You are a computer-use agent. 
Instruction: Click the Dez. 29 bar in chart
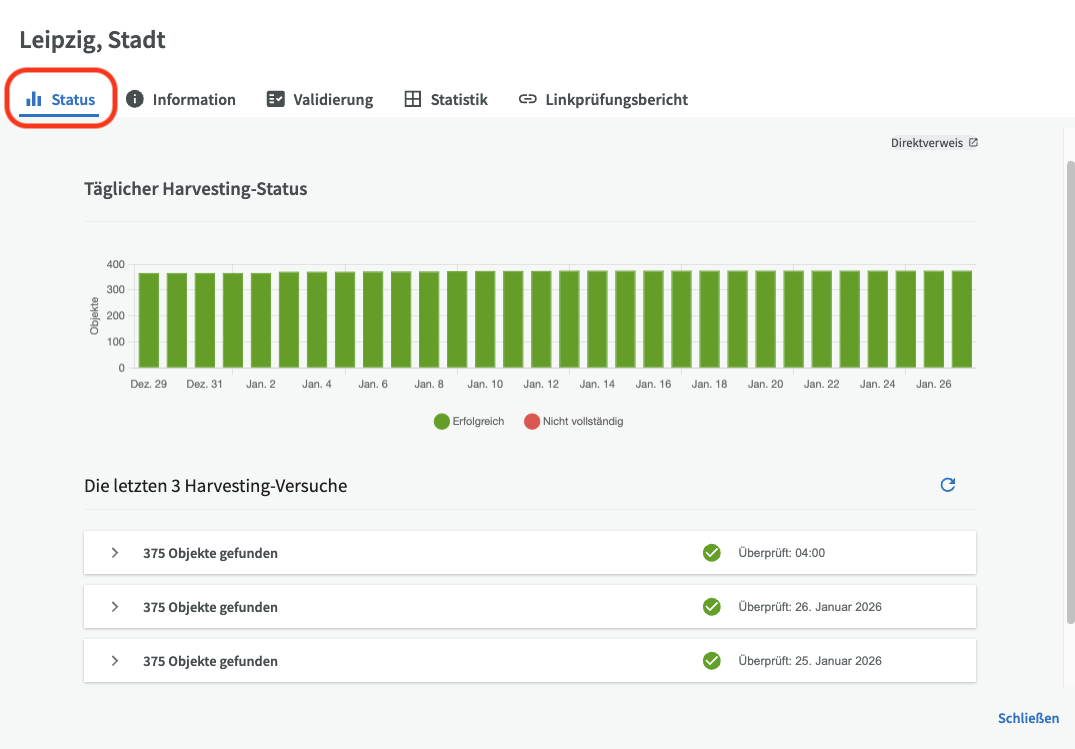[x=149, y=320]
